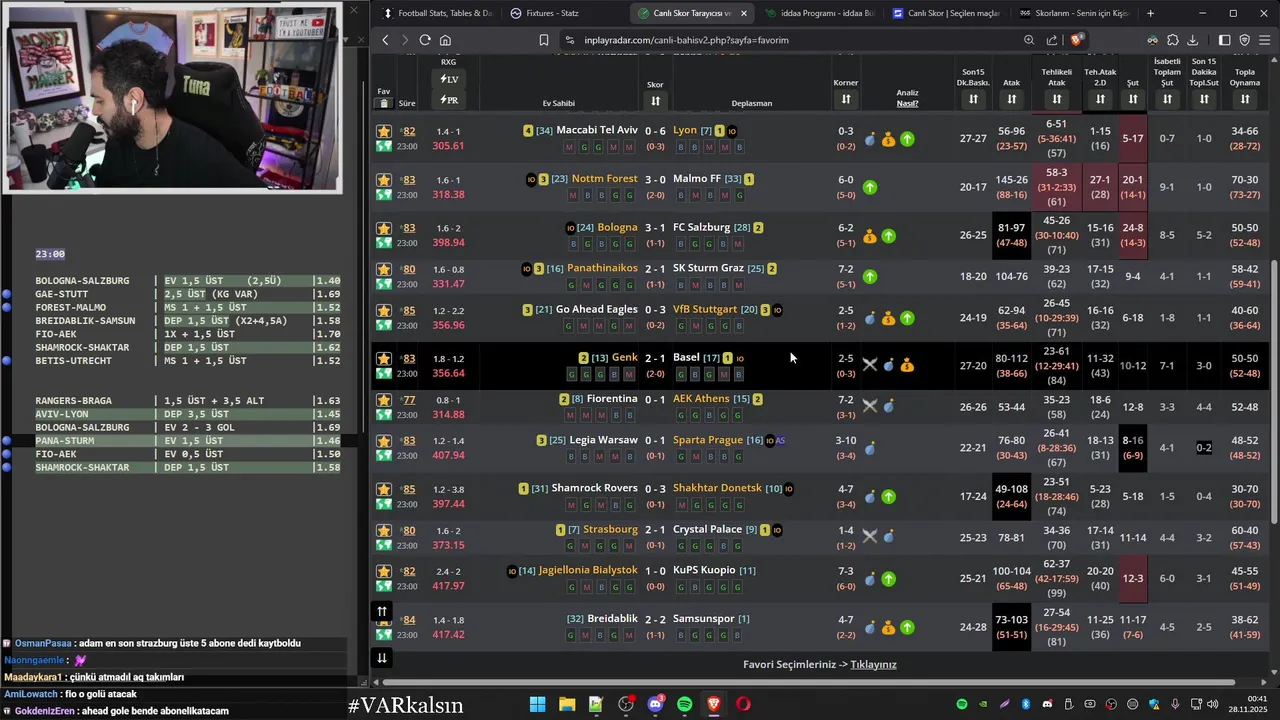Jump to bottom with double down-arrow button
The image size is (1280, 720).
(x=382, y=657)
